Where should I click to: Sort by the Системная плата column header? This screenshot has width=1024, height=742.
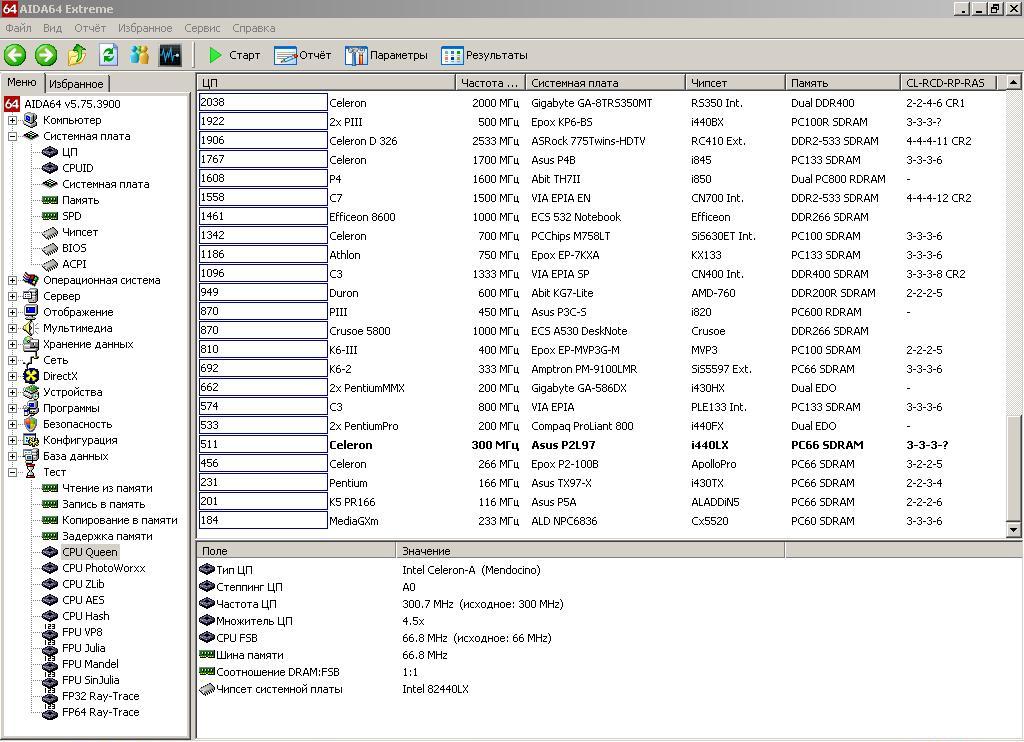(x=605, y=83)
